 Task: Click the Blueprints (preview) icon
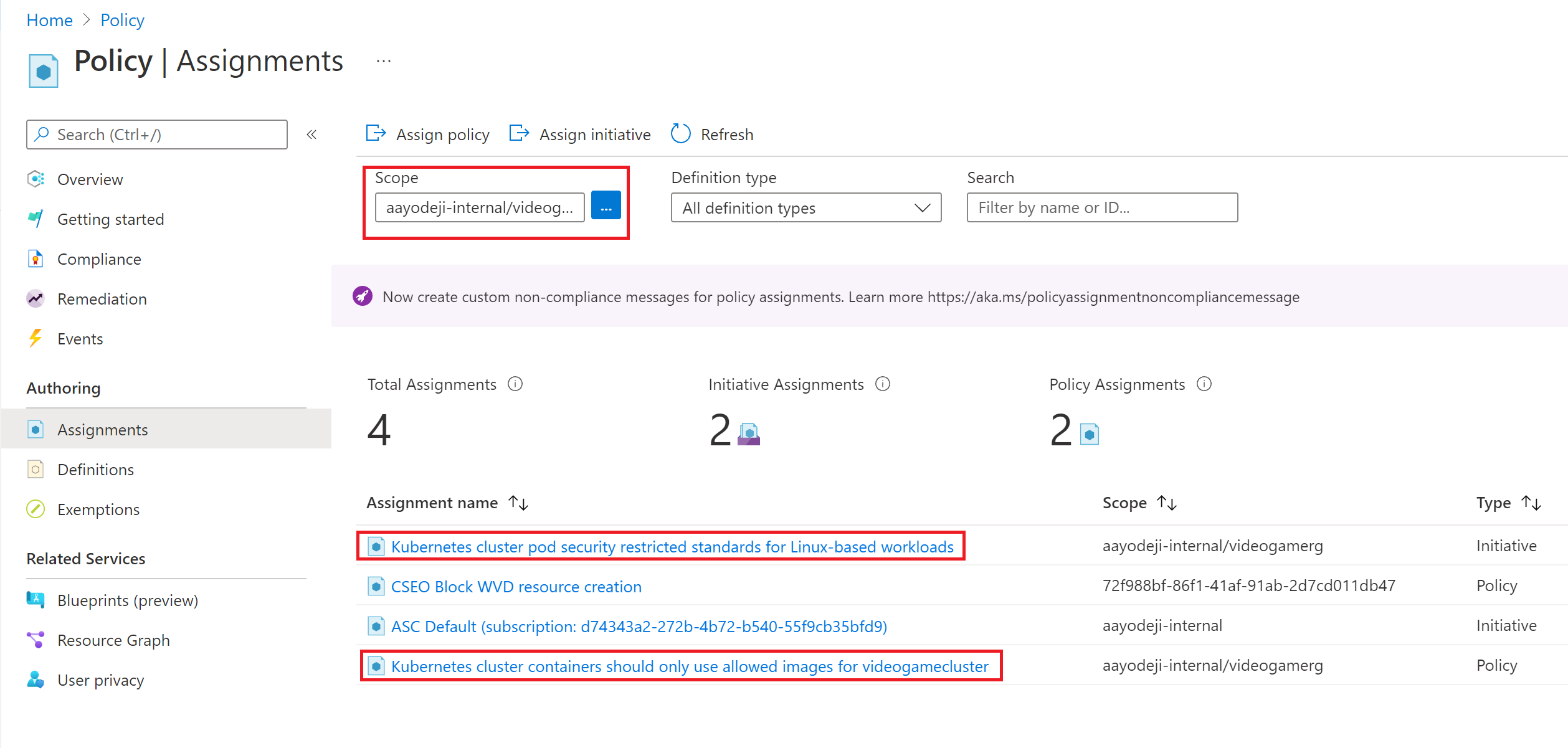(36, 600)
